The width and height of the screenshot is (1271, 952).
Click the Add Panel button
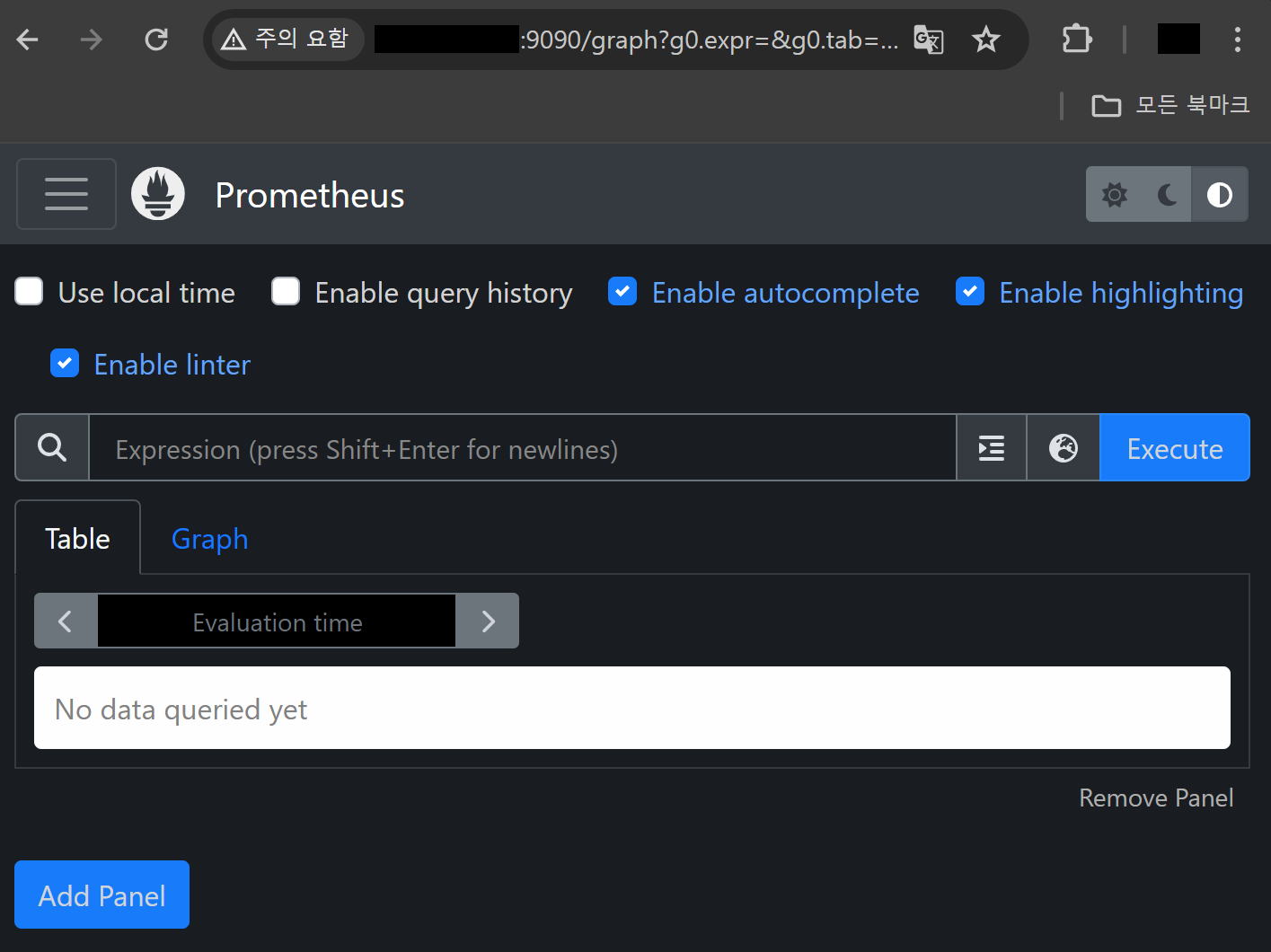coord(102,895)
